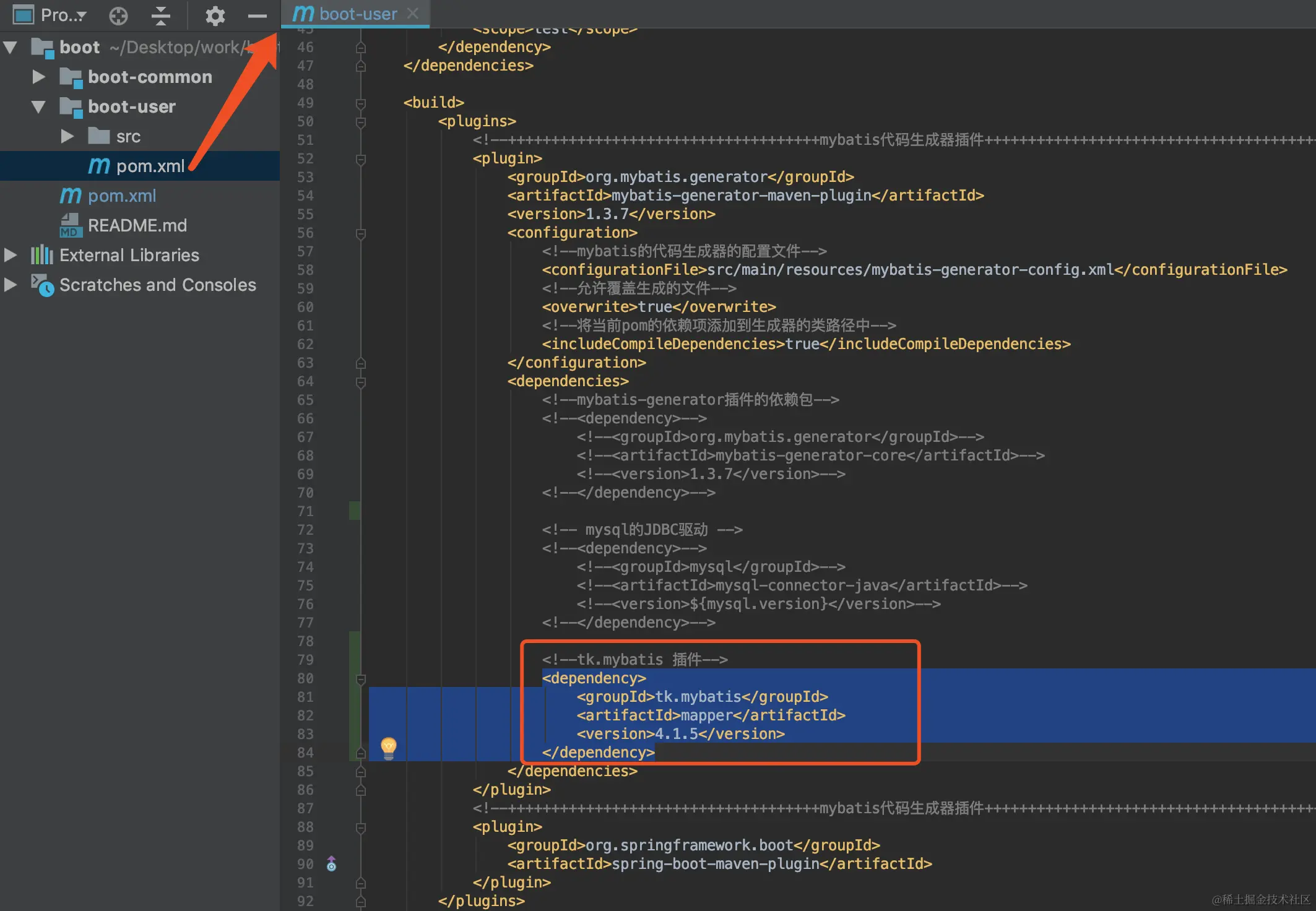This screenshot has width=1316, height=911.
Task: Click the boot project folder icon
Action: click(x=42, y=48)
